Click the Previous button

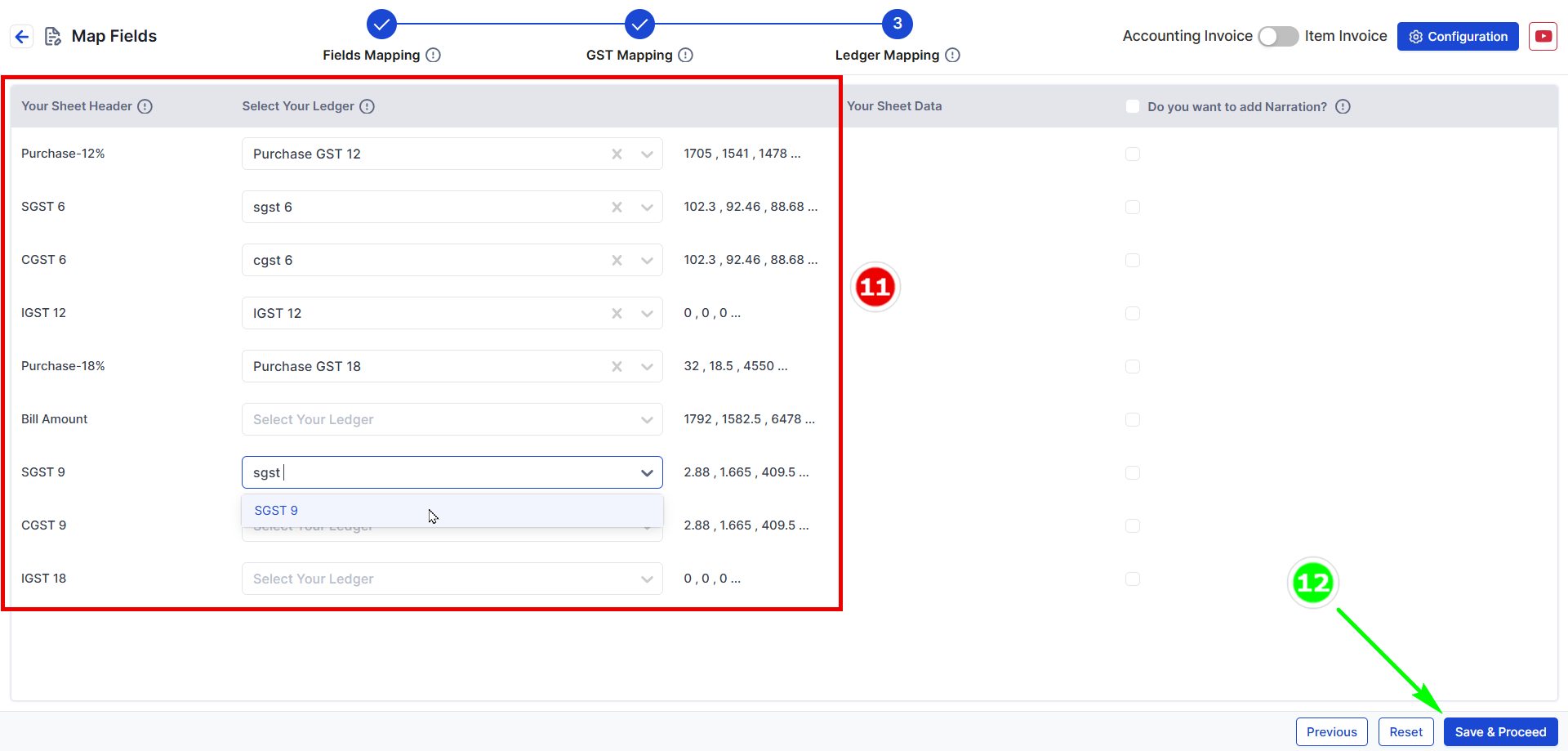tap(1331, 732)
